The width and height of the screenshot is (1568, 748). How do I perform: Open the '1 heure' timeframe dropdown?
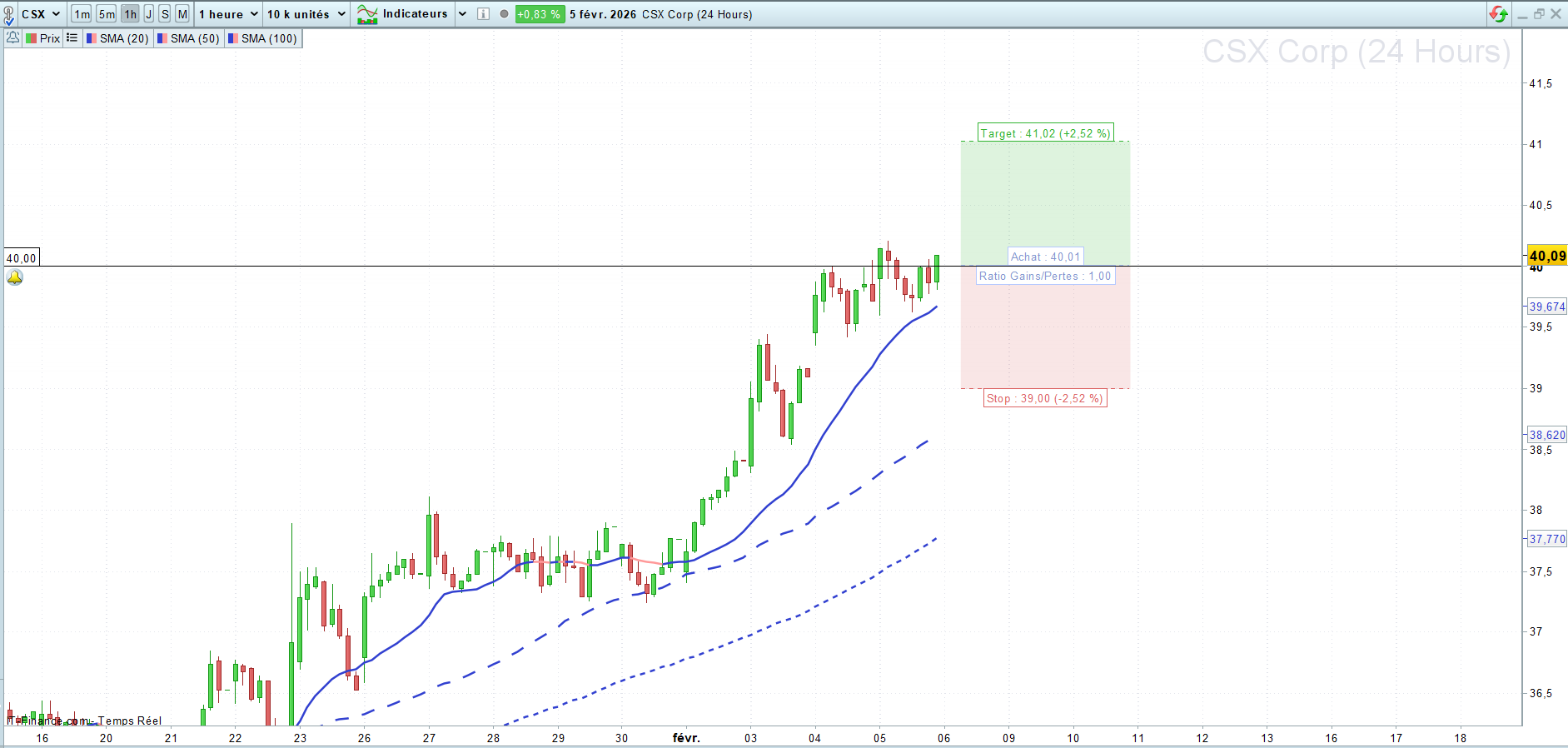click(228, 14)
